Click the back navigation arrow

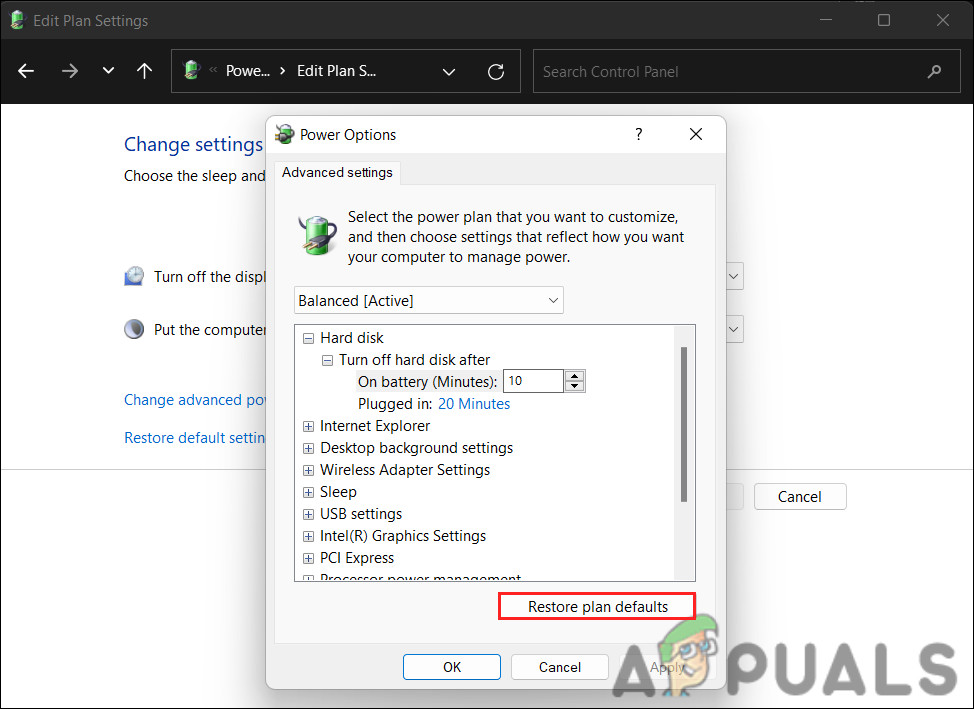[x=25, y=71]
